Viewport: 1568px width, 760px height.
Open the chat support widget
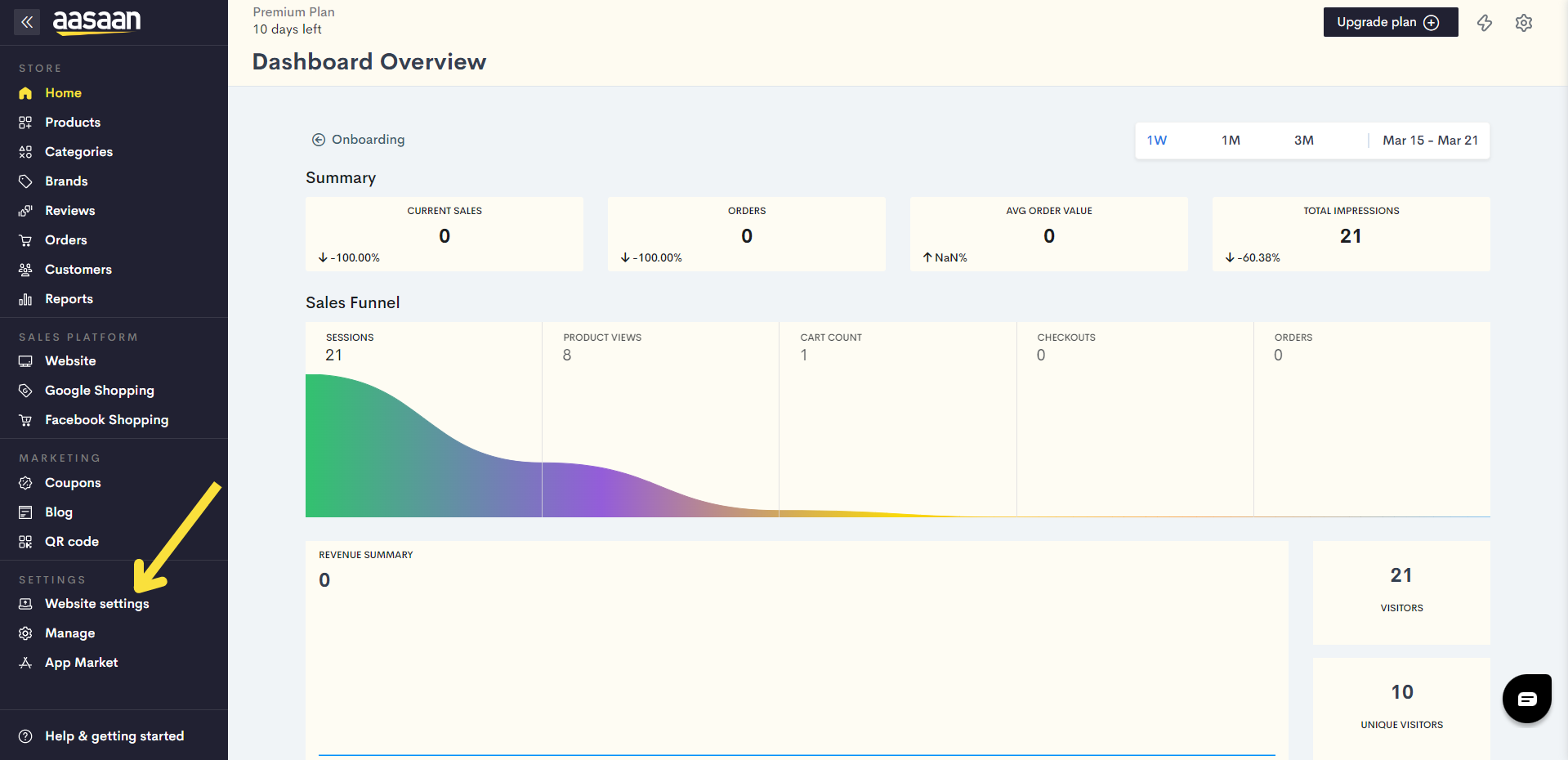(1527, 699)
